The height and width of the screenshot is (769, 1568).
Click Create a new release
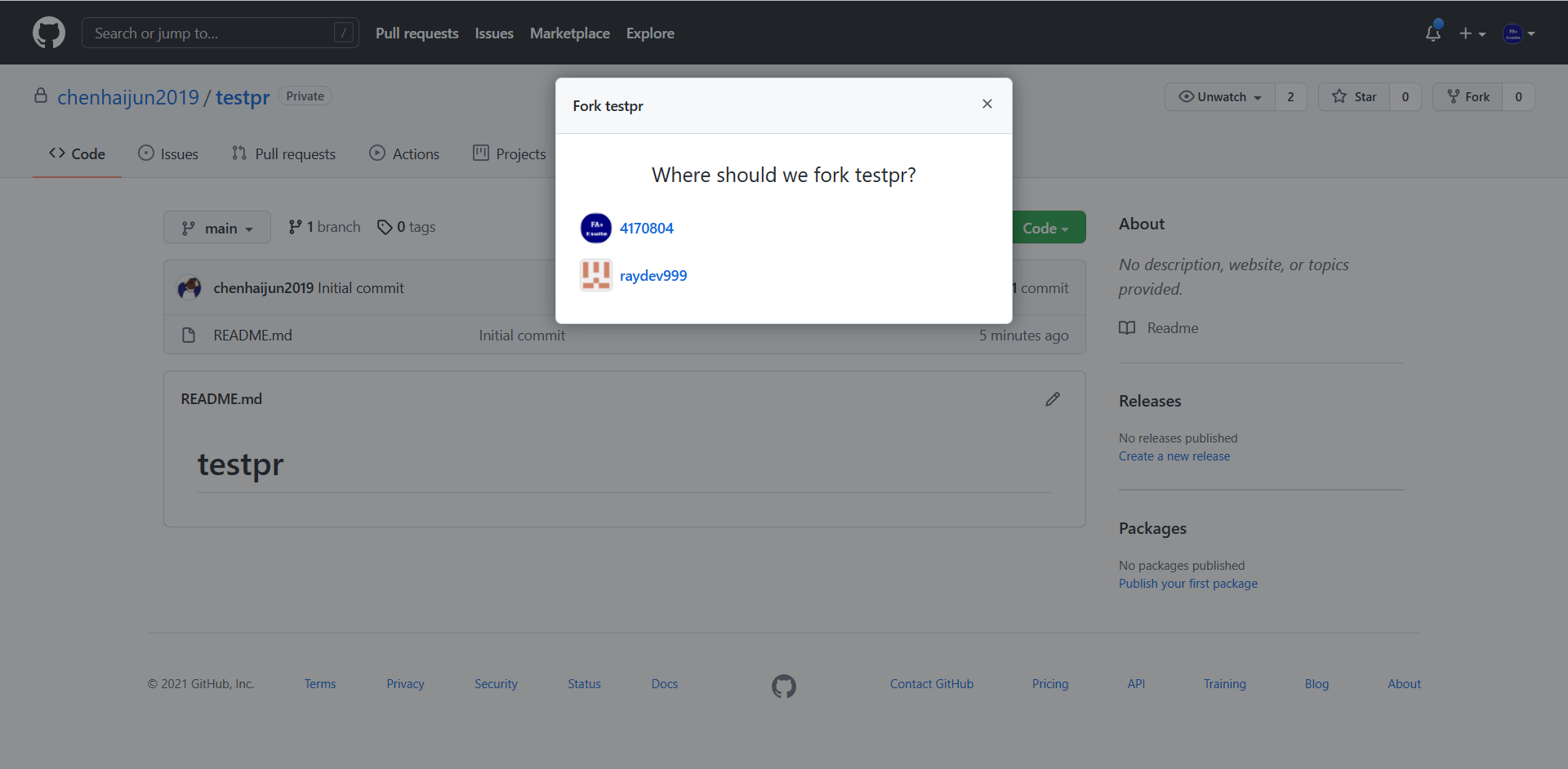[1174, 456]
